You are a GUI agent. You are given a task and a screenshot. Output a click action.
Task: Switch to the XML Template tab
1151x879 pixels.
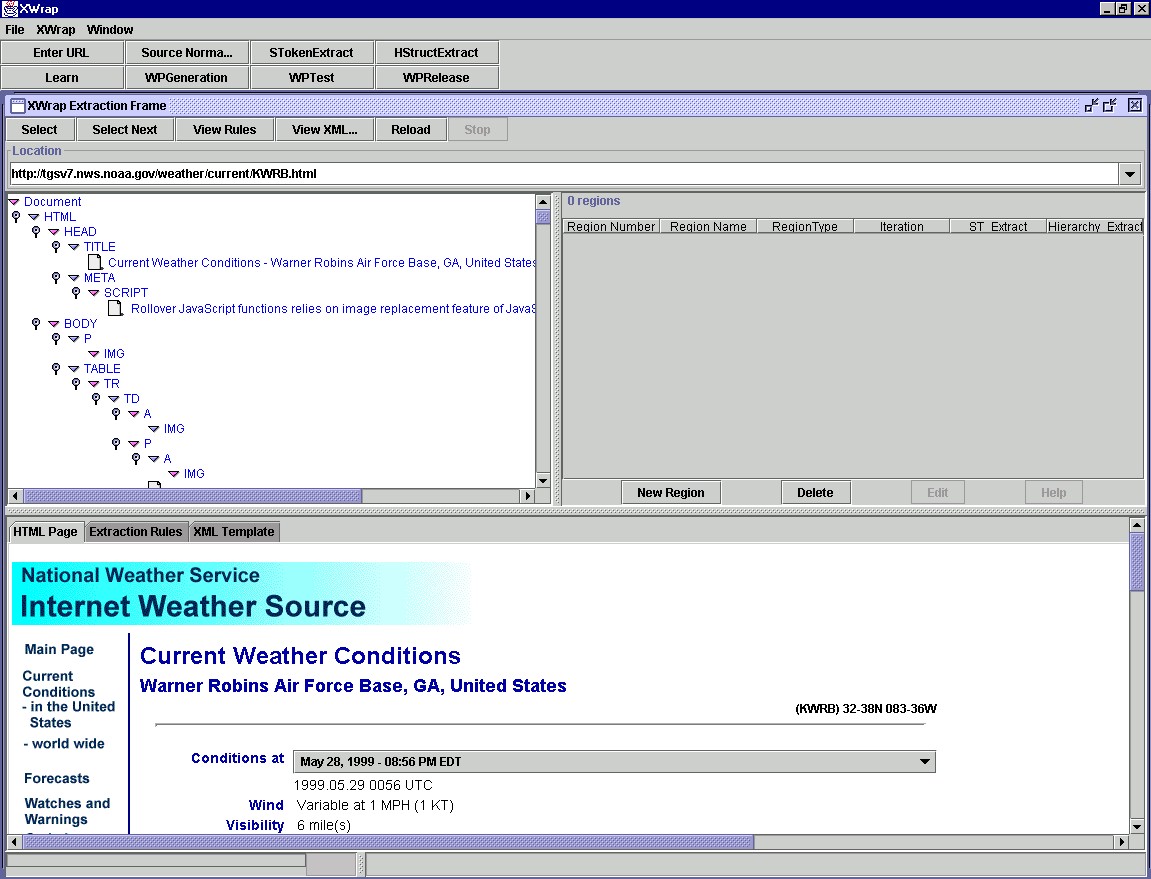point(233,532)
